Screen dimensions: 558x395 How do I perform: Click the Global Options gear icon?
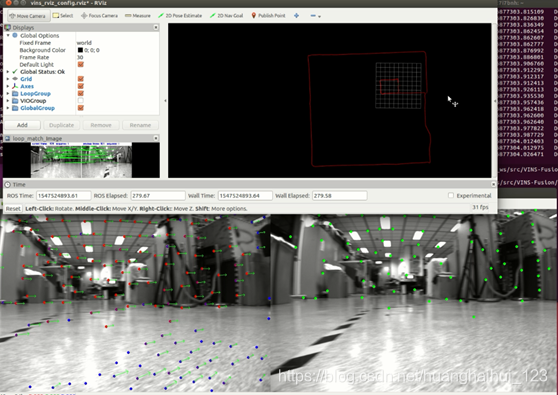coord(15,36)
